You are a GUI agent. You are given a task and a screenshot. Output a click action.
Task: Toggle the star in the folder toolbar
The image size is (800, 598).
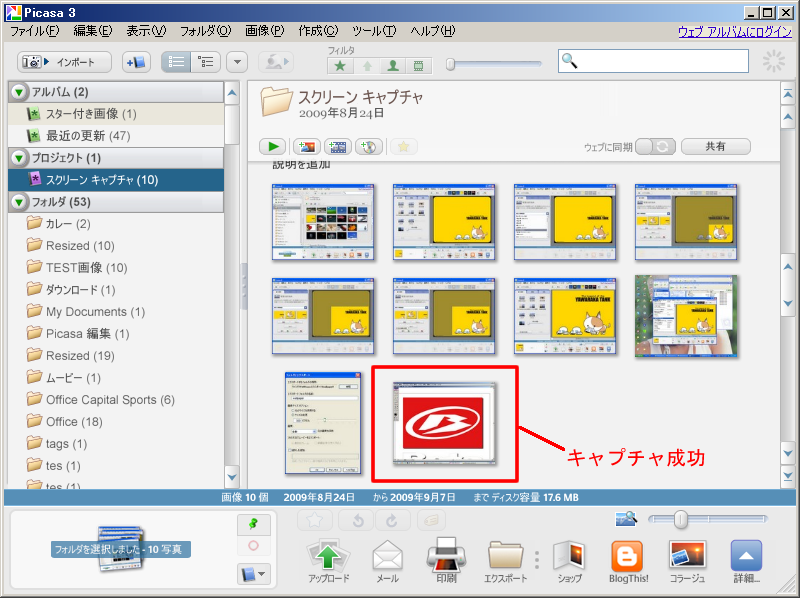[404, 147]
